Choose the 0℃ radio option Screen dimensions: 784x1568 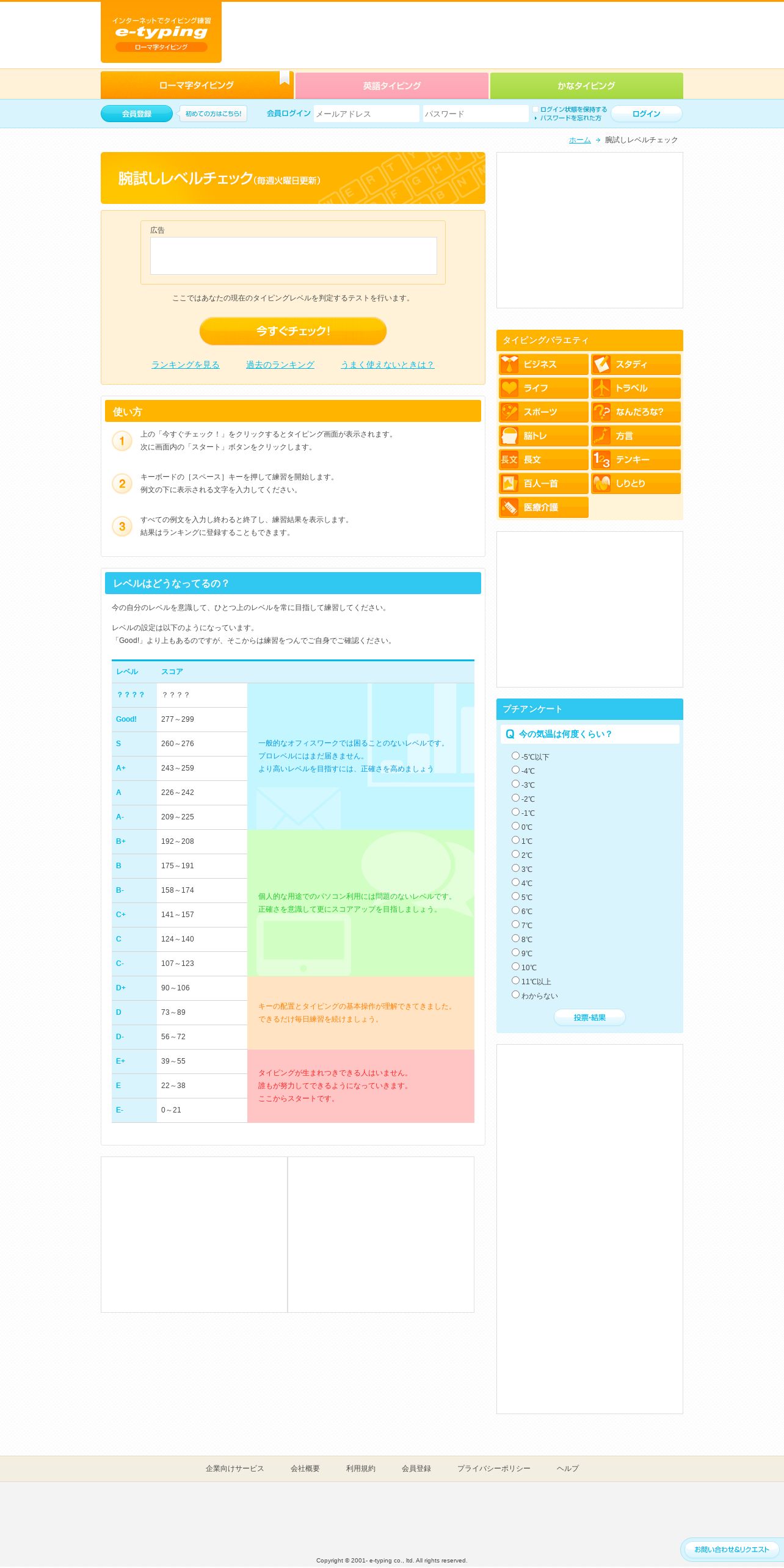pyautogui.click(x=515, y=826)
